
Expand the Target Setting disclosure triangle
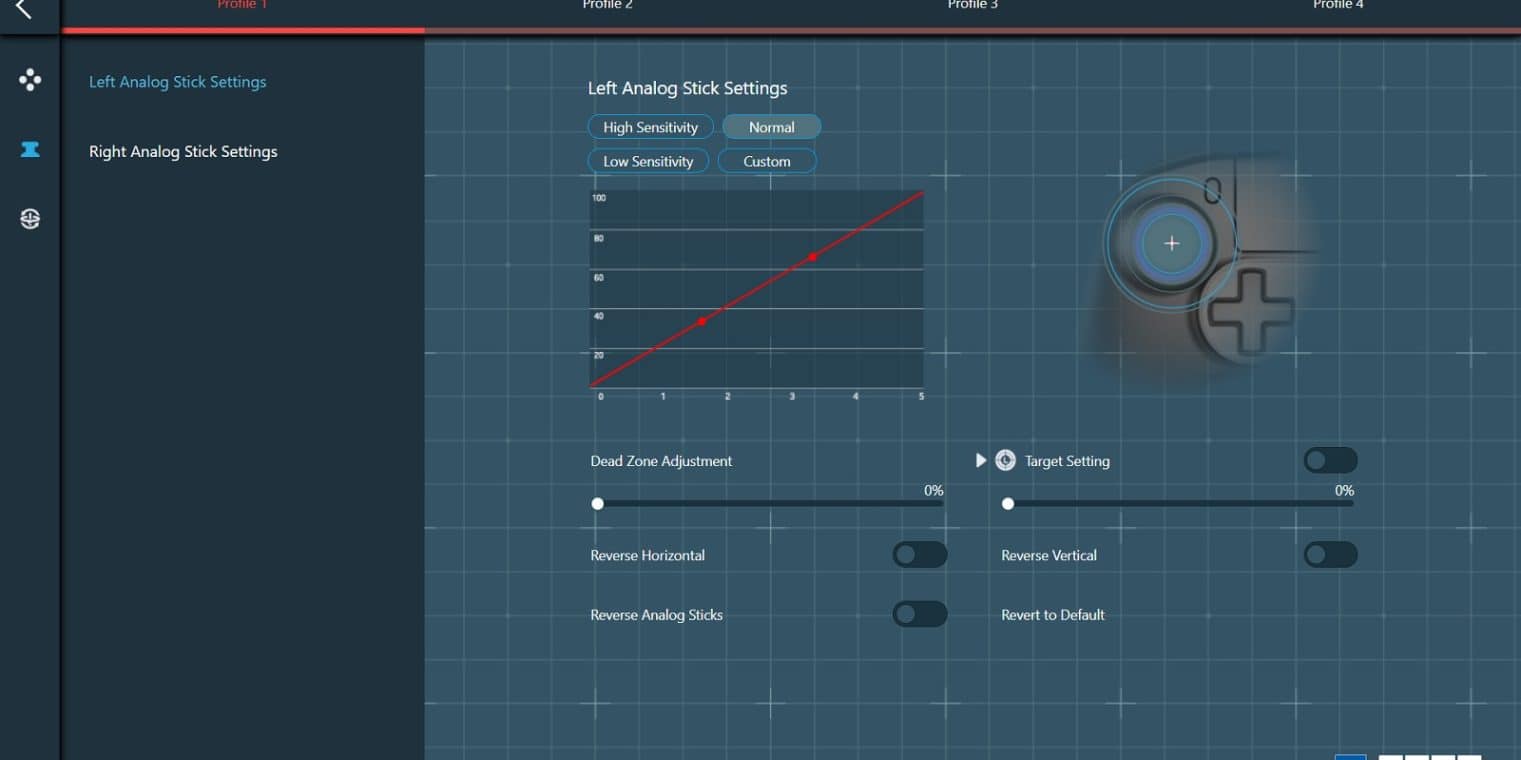click(981, 461)
